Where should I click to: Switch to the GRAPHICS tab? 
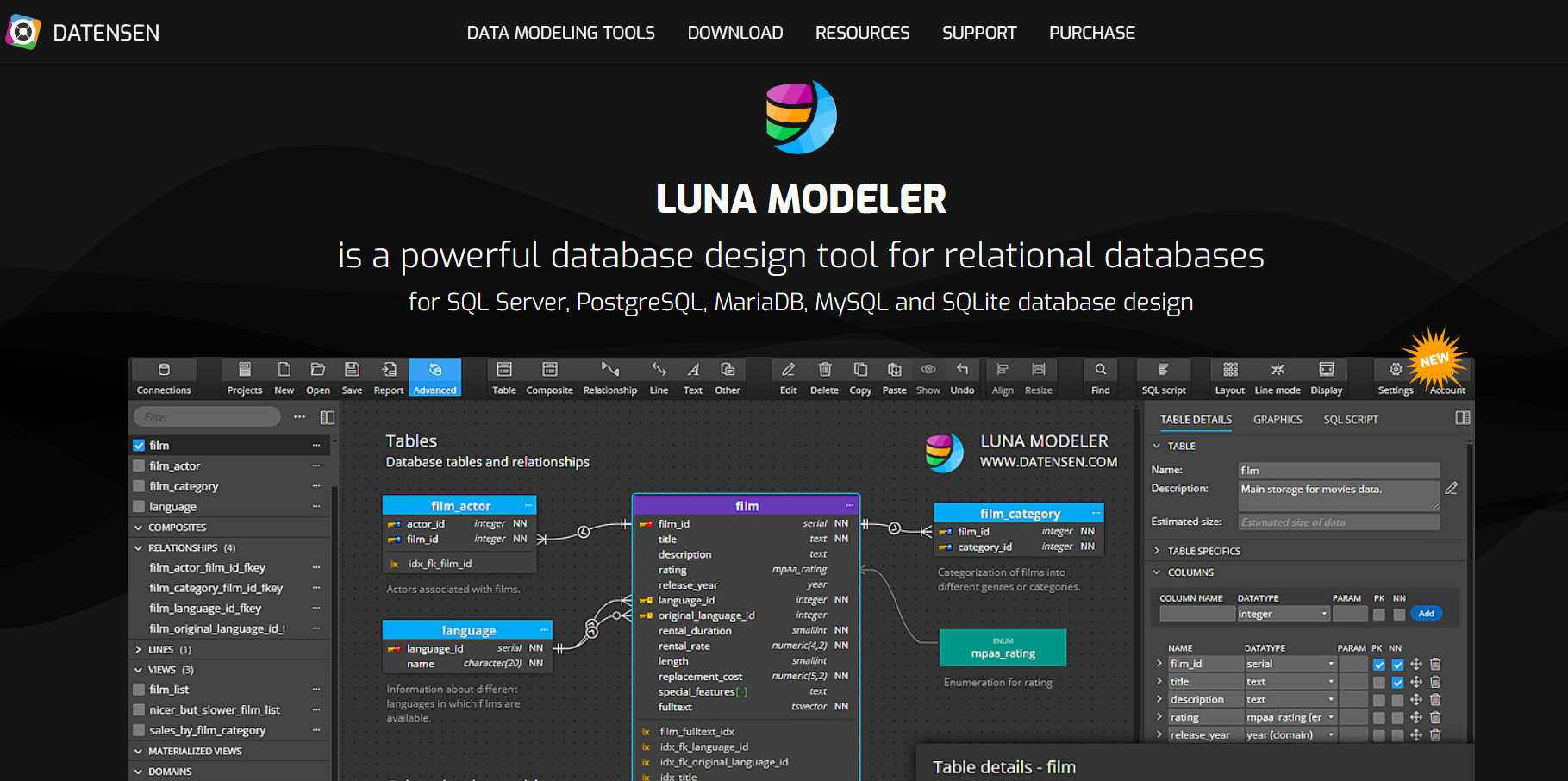click(x=1278, y=420)
